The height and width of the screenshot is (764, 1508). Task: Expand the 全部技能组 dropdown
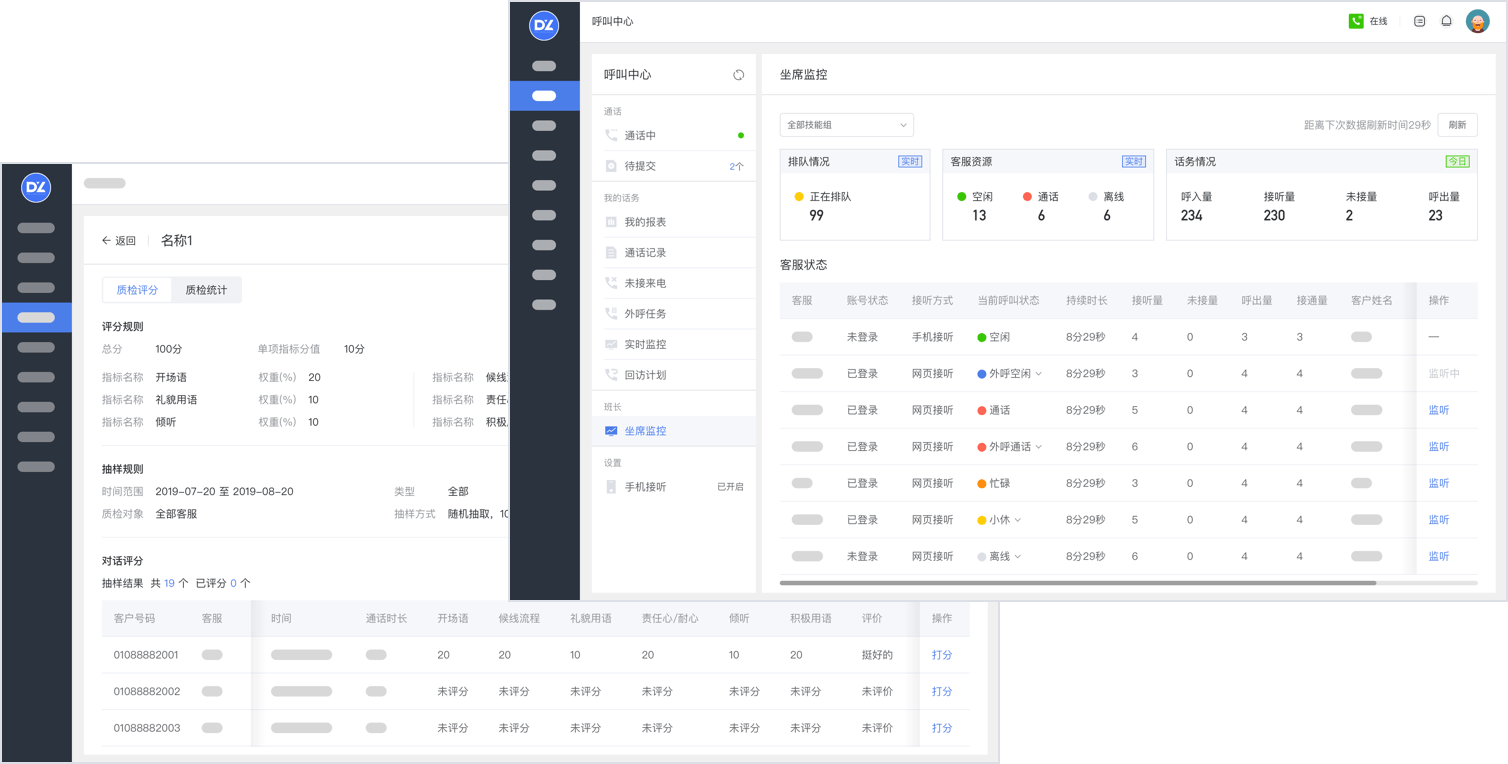[x=846, y=125]
